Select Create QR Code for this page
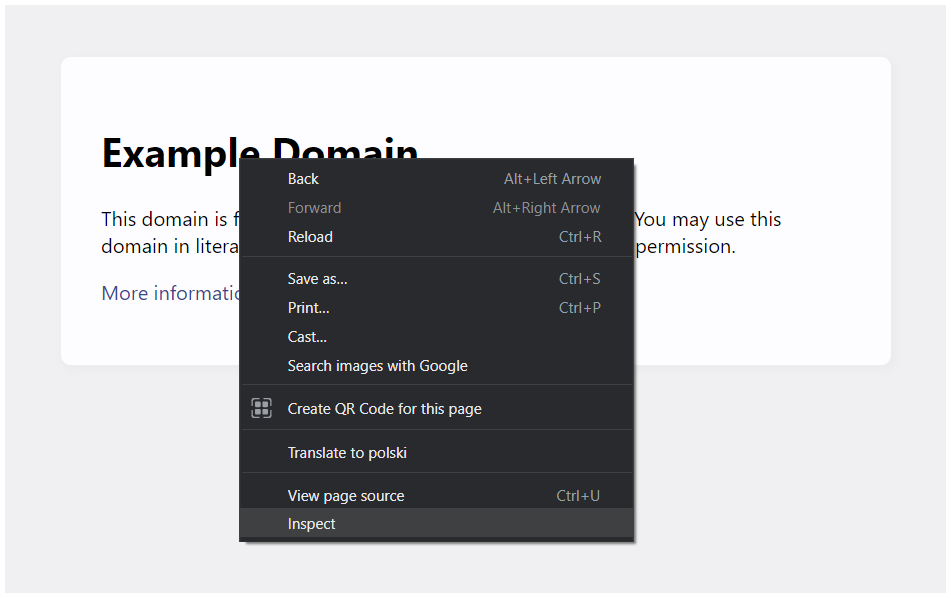The height and width of the screenshot is (598, 951). coord(436,409)
